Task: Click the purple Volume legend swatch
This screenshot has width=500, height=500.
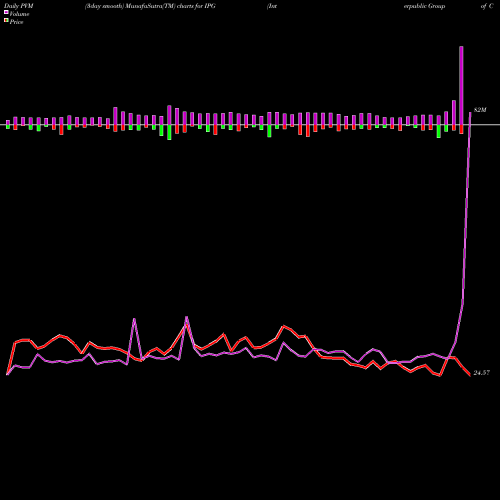Action: pyautogui.click(x=6, y=12)
